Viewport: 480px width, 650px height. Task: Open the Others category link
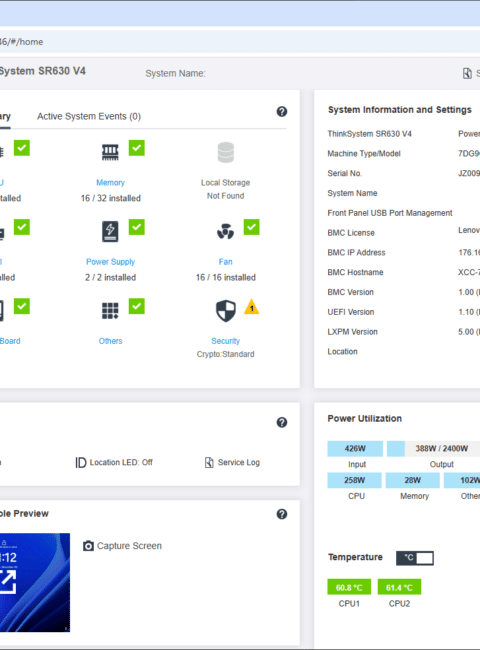(110, 341)
